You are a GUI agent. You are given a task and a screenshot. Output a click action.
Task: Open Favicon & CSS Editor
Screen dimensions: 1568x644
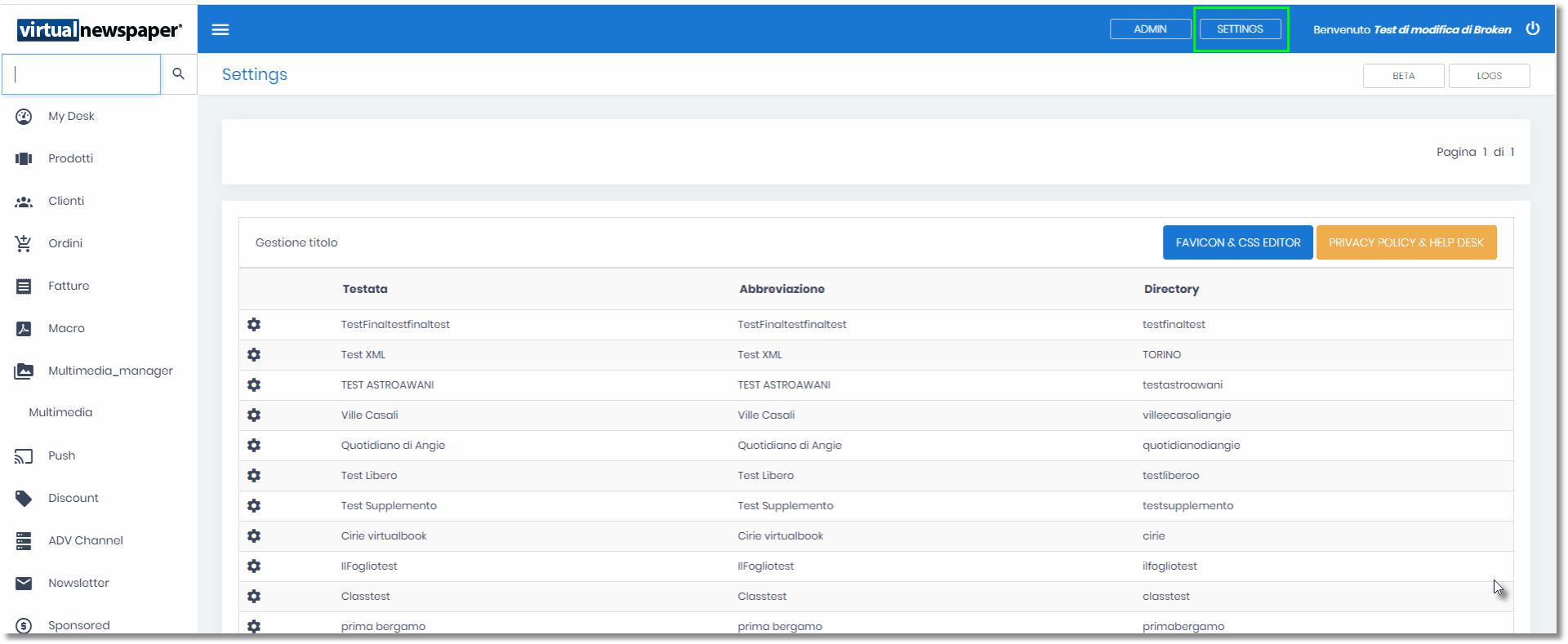coord(1237,243)
